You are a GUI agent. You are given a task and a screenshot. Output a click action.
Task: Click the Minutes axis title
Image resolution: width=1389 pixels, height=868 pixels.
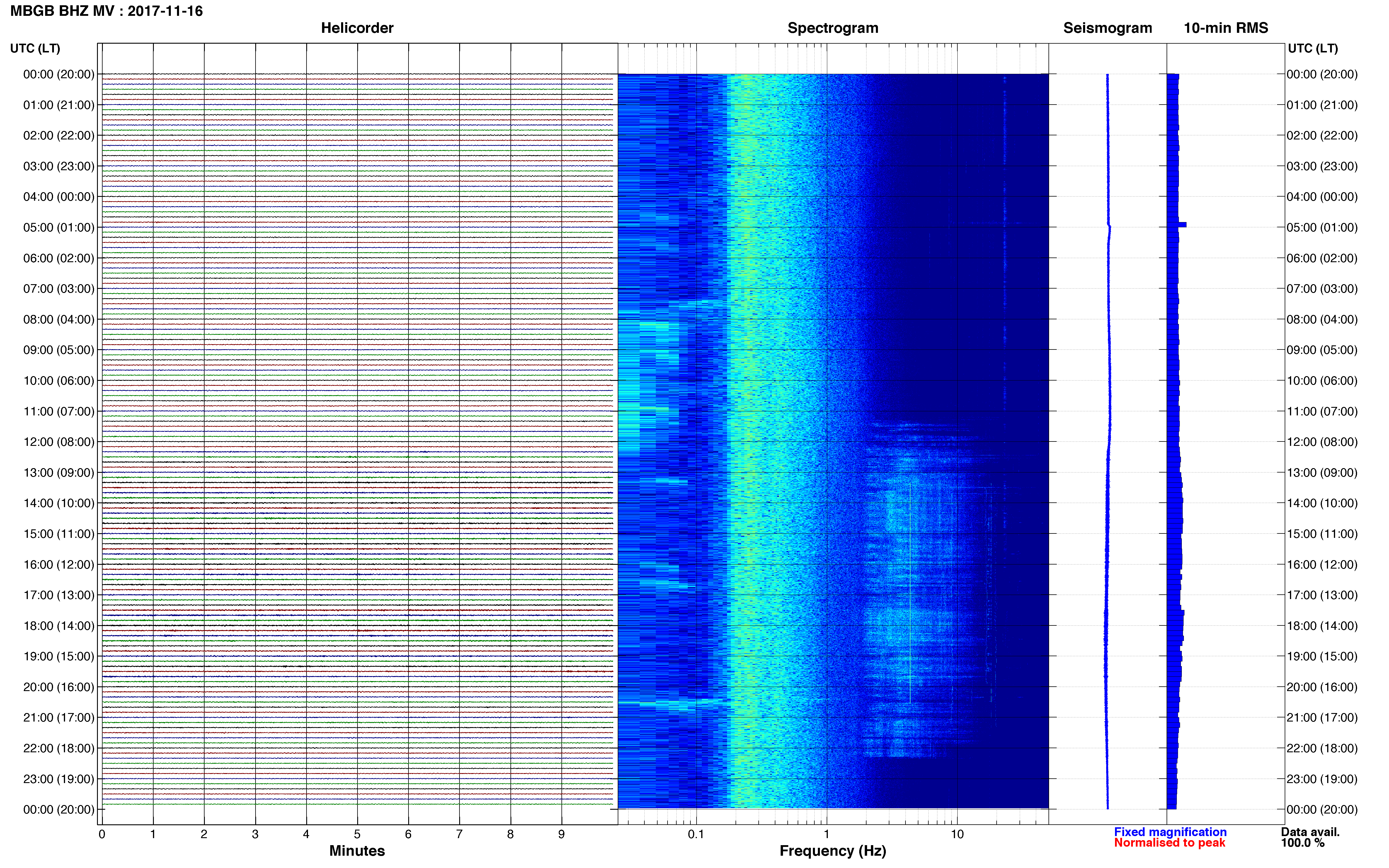point(357,850)
